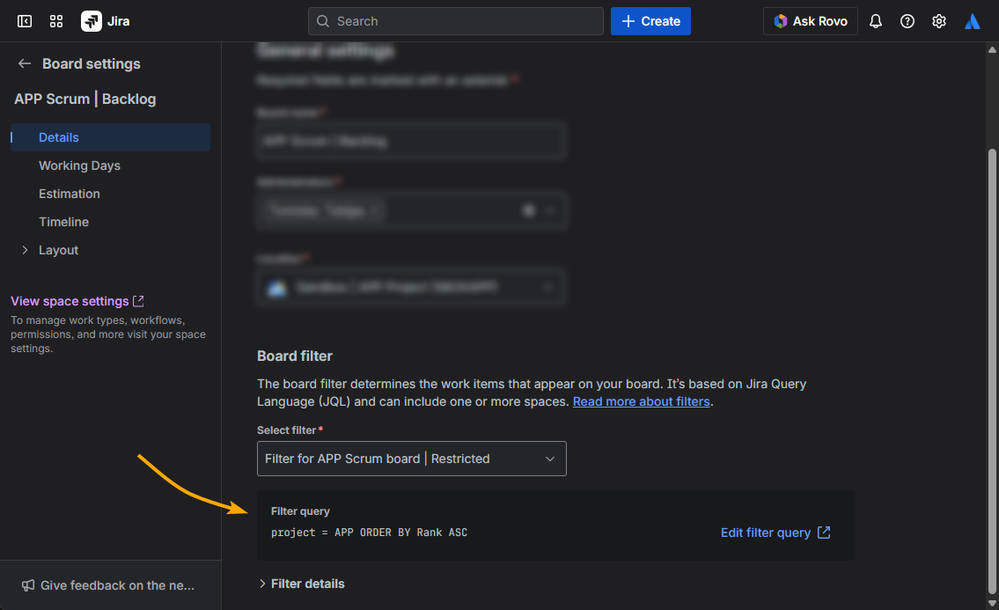This screenshot has width=999, height=610.
Task: Click the Jira logo
Action: (x=105, y=21)
